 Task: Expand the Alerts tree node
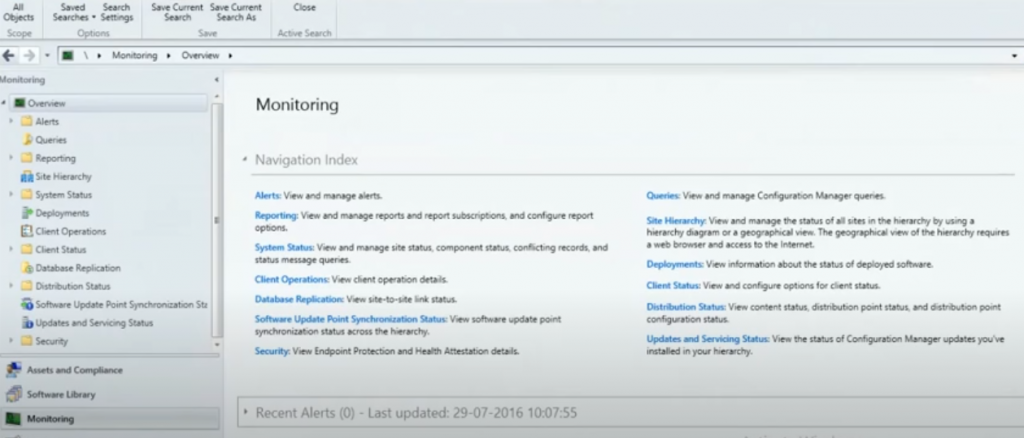pos(11,121)
